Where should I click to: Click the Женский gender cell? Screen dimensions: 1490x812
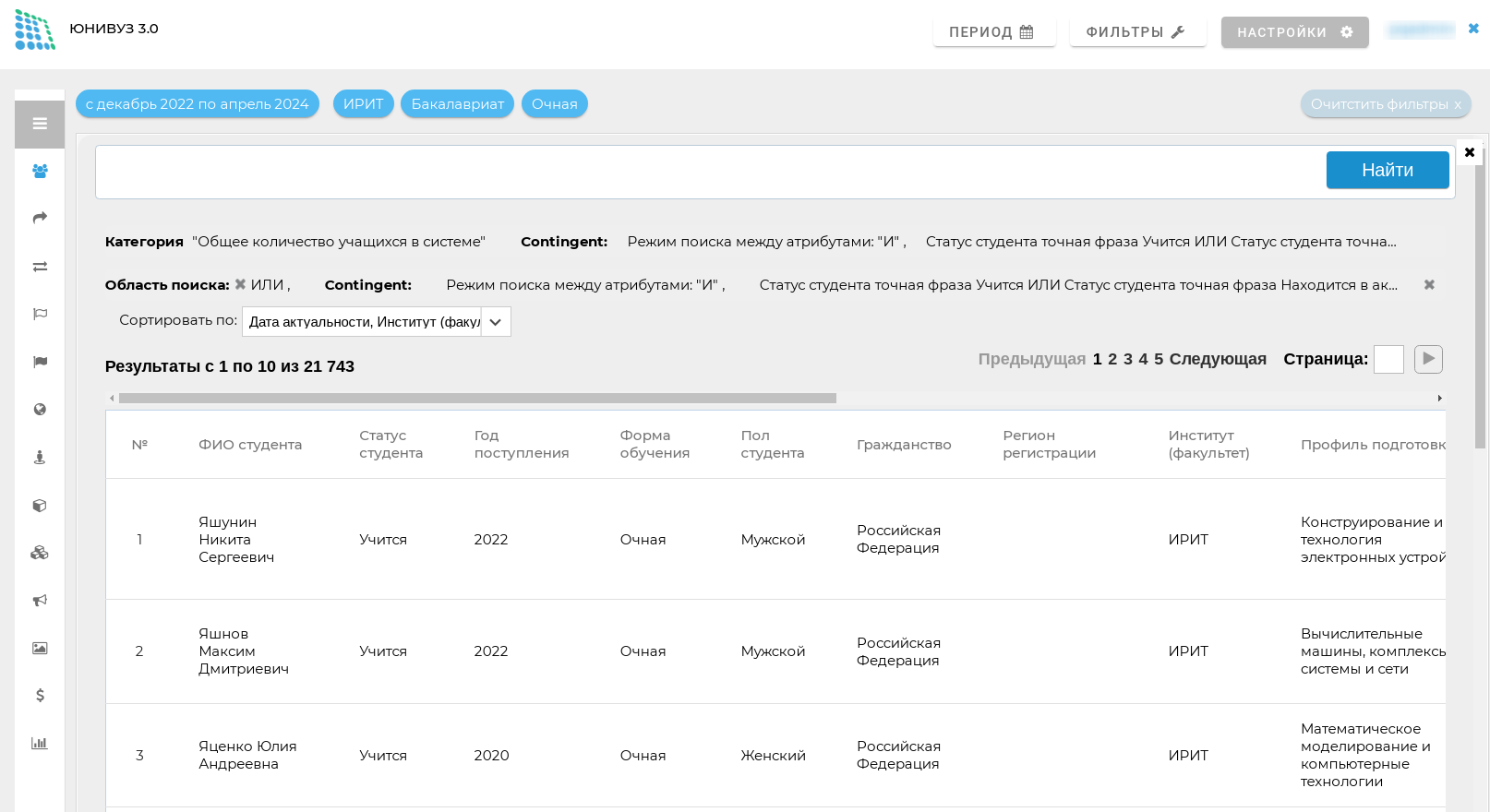pyautogui.click(x=774, y=756)
